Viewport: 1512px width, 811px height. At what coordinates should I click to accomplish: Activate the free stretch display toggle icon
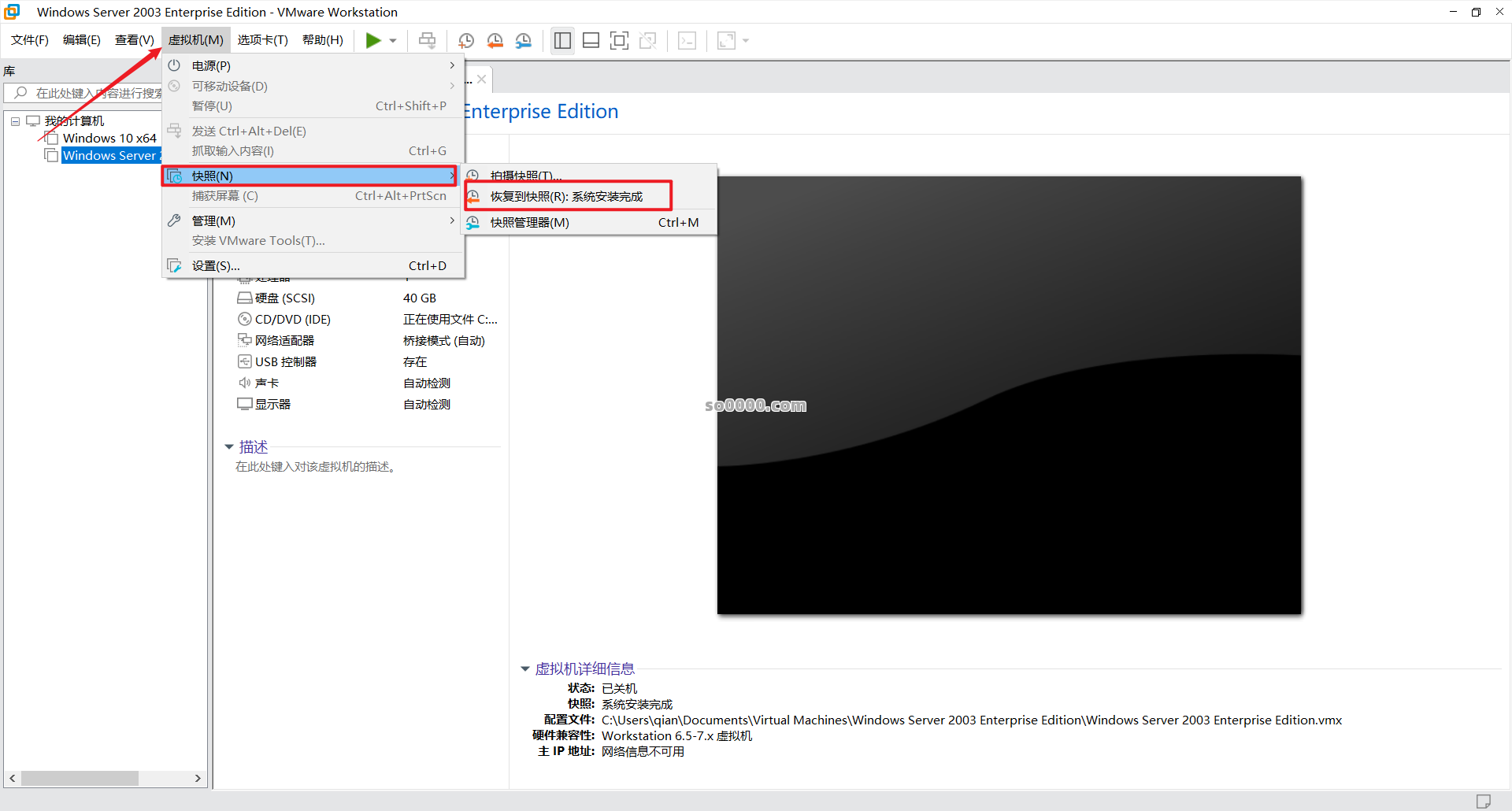(x=725, y=40)
